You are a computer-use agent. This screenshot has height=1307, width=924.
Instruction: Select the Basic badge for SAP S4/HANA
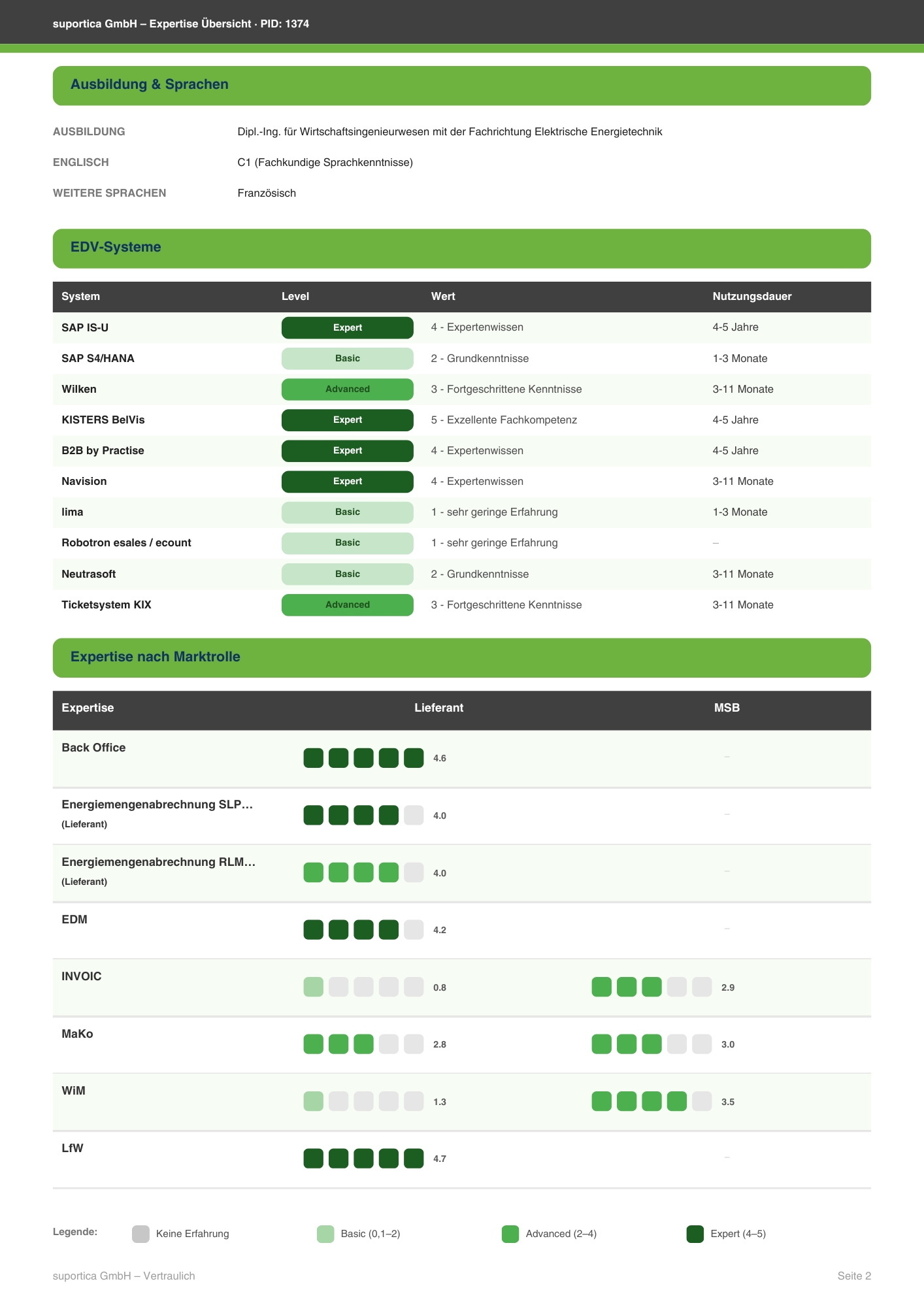(347, 358)
